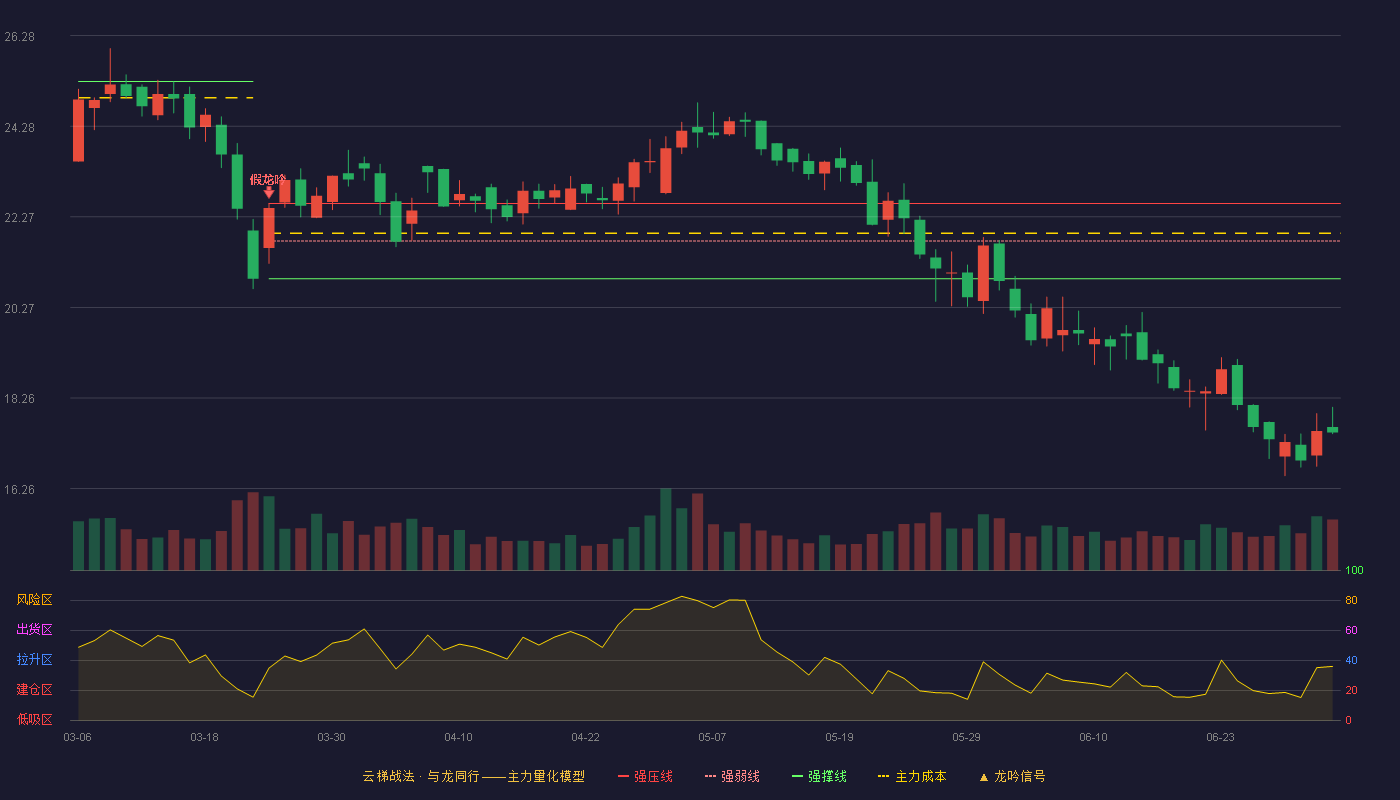Click the 20.27 price axis label
Viewport: 1400px width, 800px height.
pyautogui.click(x=19, y=309)
